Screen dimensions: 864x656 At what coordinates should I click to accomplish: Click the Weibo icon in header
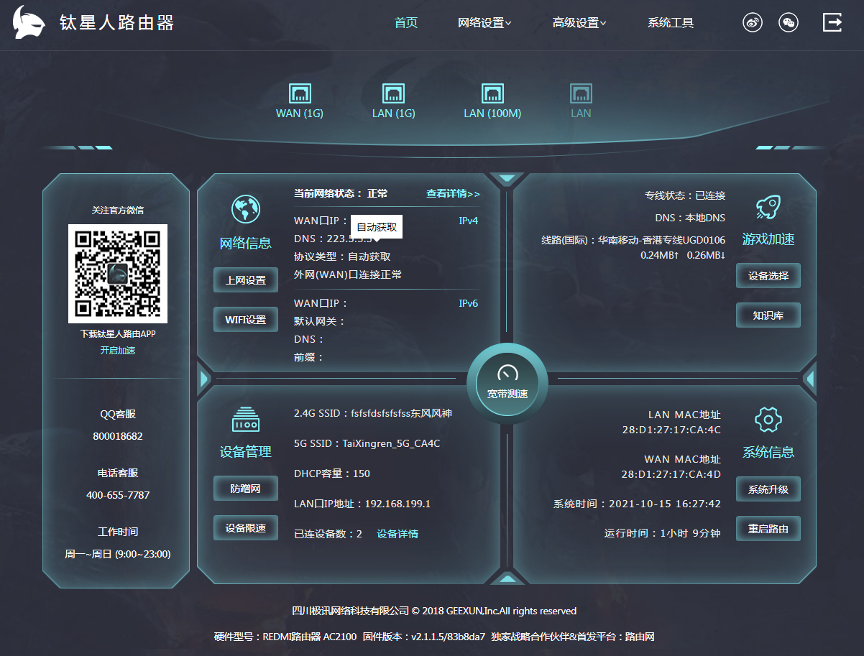pos(752,23)
